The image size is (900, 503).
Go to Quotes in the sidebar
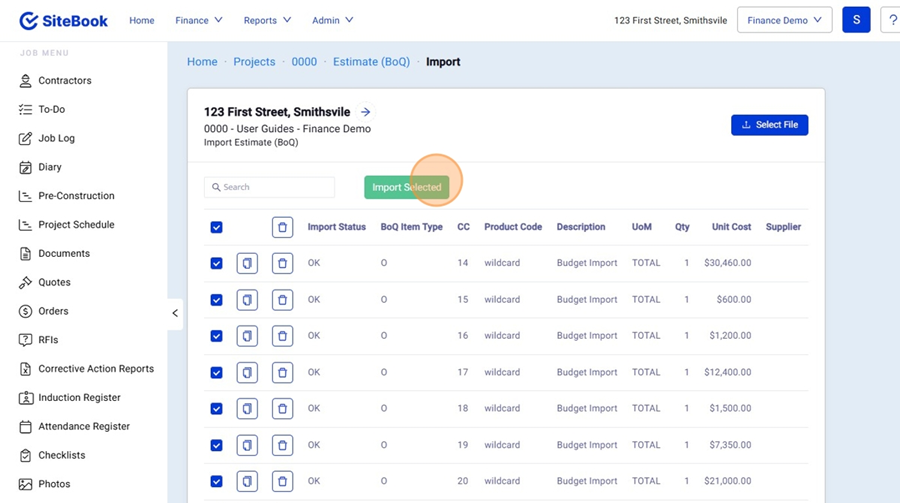(x=54, y=282)
